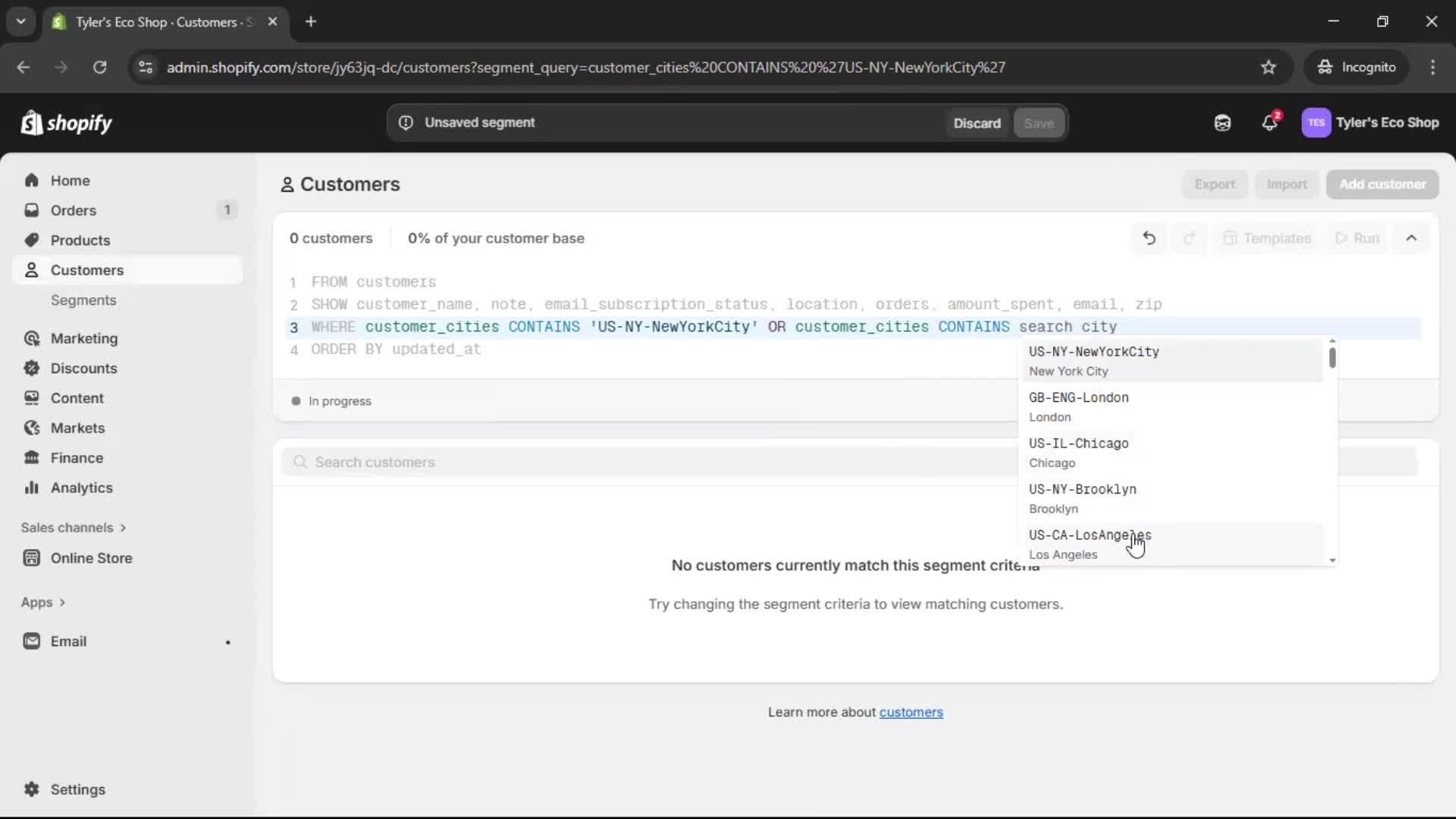Open the Markets section
This screenshot has width=1456, height=819.
click(x=77, y=428)
